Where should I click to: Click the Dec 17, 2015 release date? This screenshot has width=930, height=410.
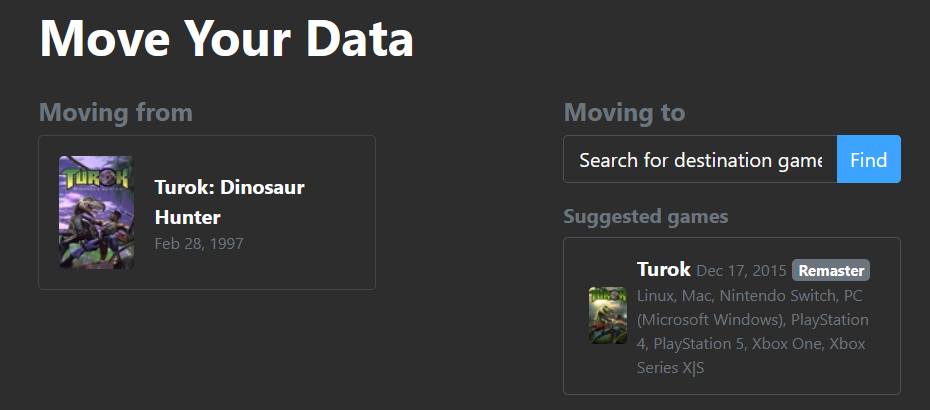[x=741, y=271]
